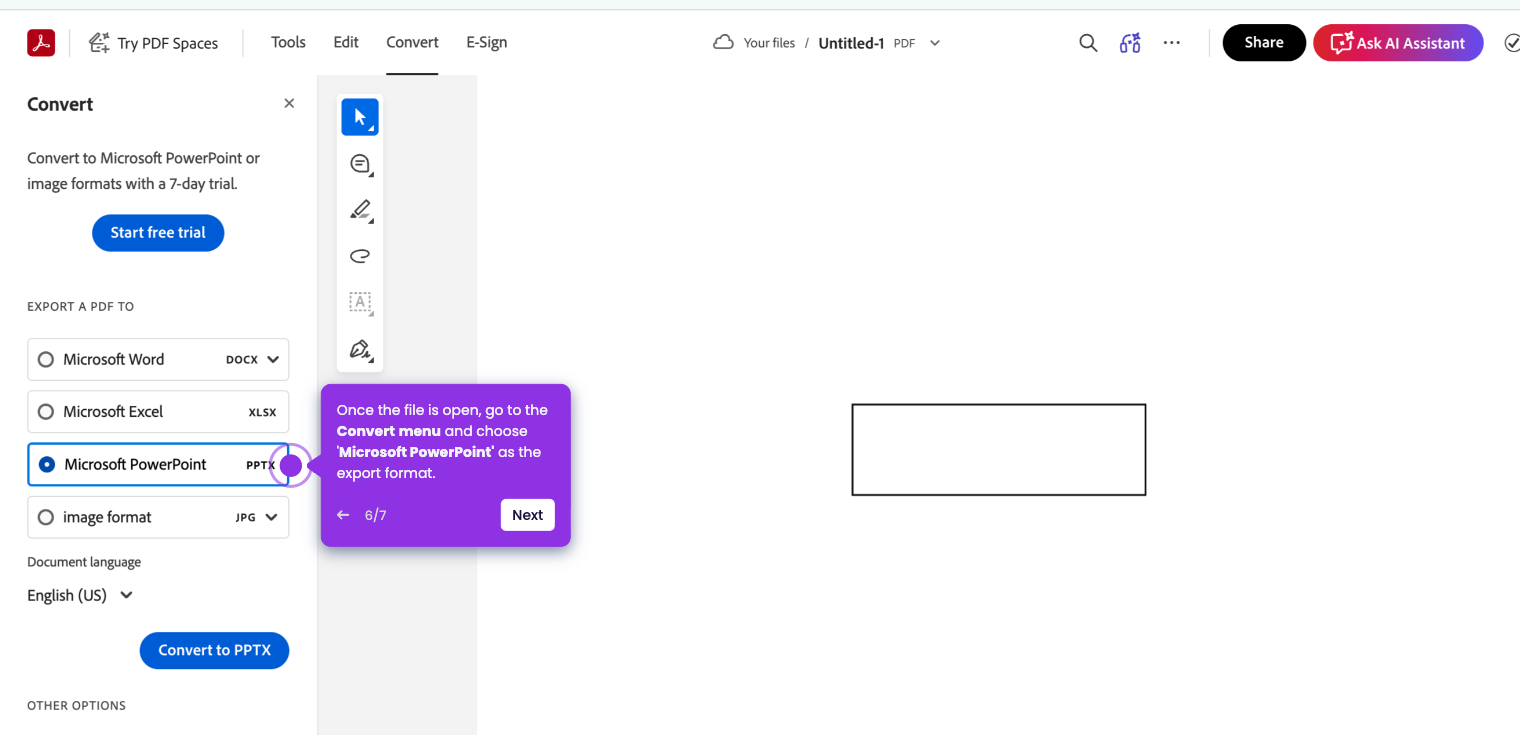Click the rectangle on the PDF page
This screenshot has width=1520, height=735.
point(998,450)
